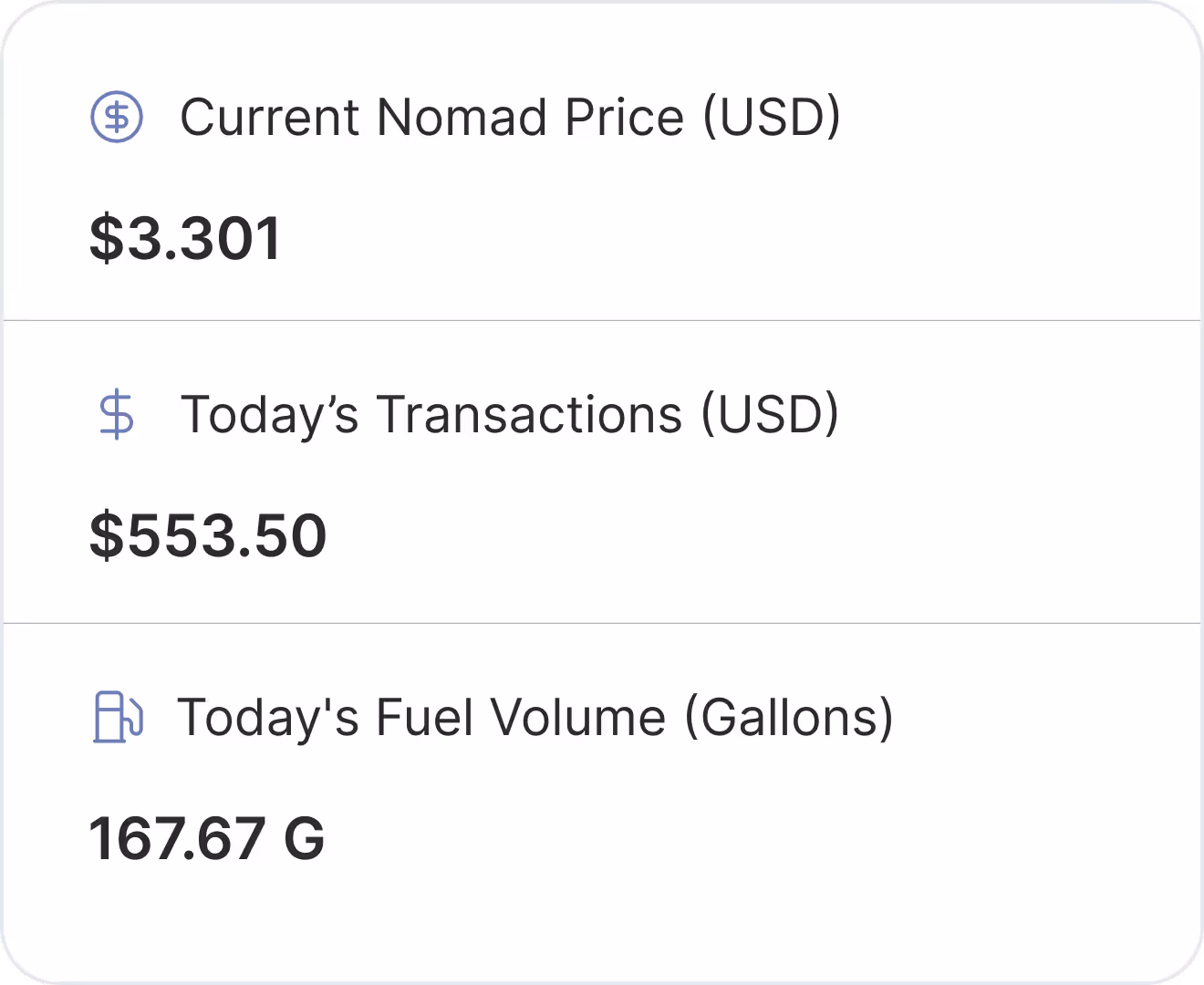Select the 167.67 G fuel reading
This screenshot has width=1204, height=985.
(x=206, y=837)
